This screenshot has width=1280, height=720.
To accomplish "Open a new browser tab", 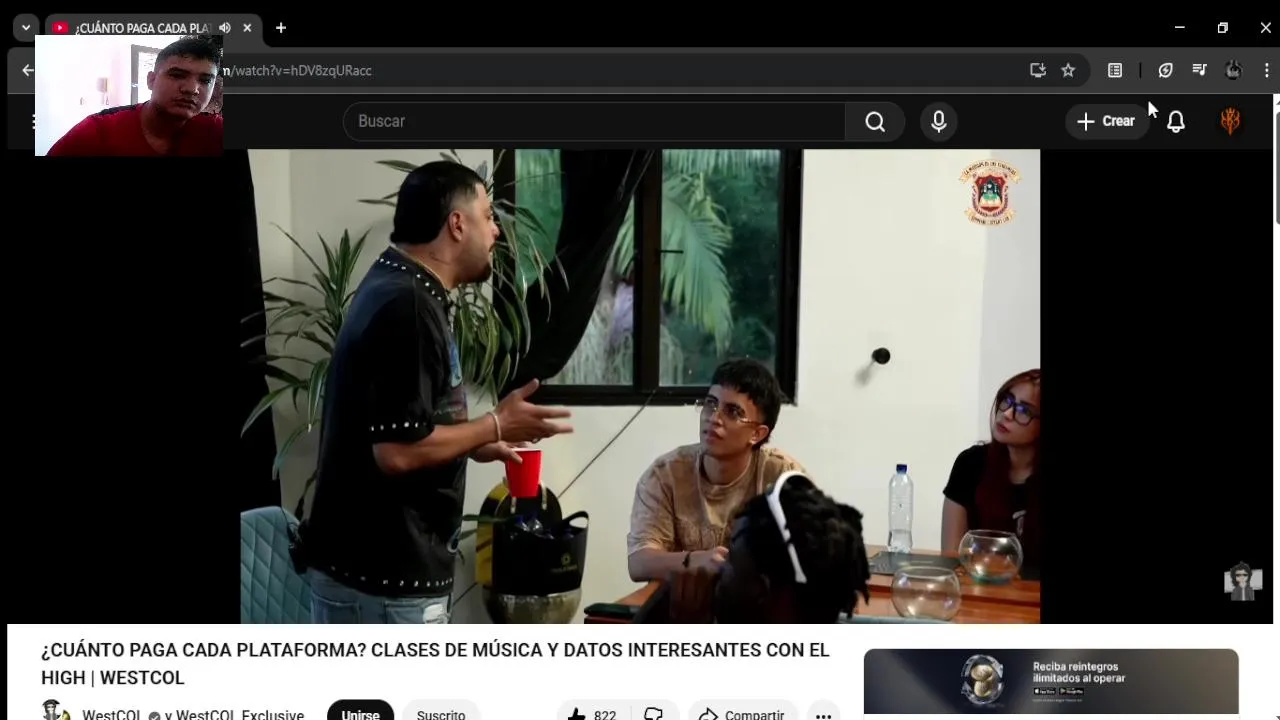I will 281,28.
